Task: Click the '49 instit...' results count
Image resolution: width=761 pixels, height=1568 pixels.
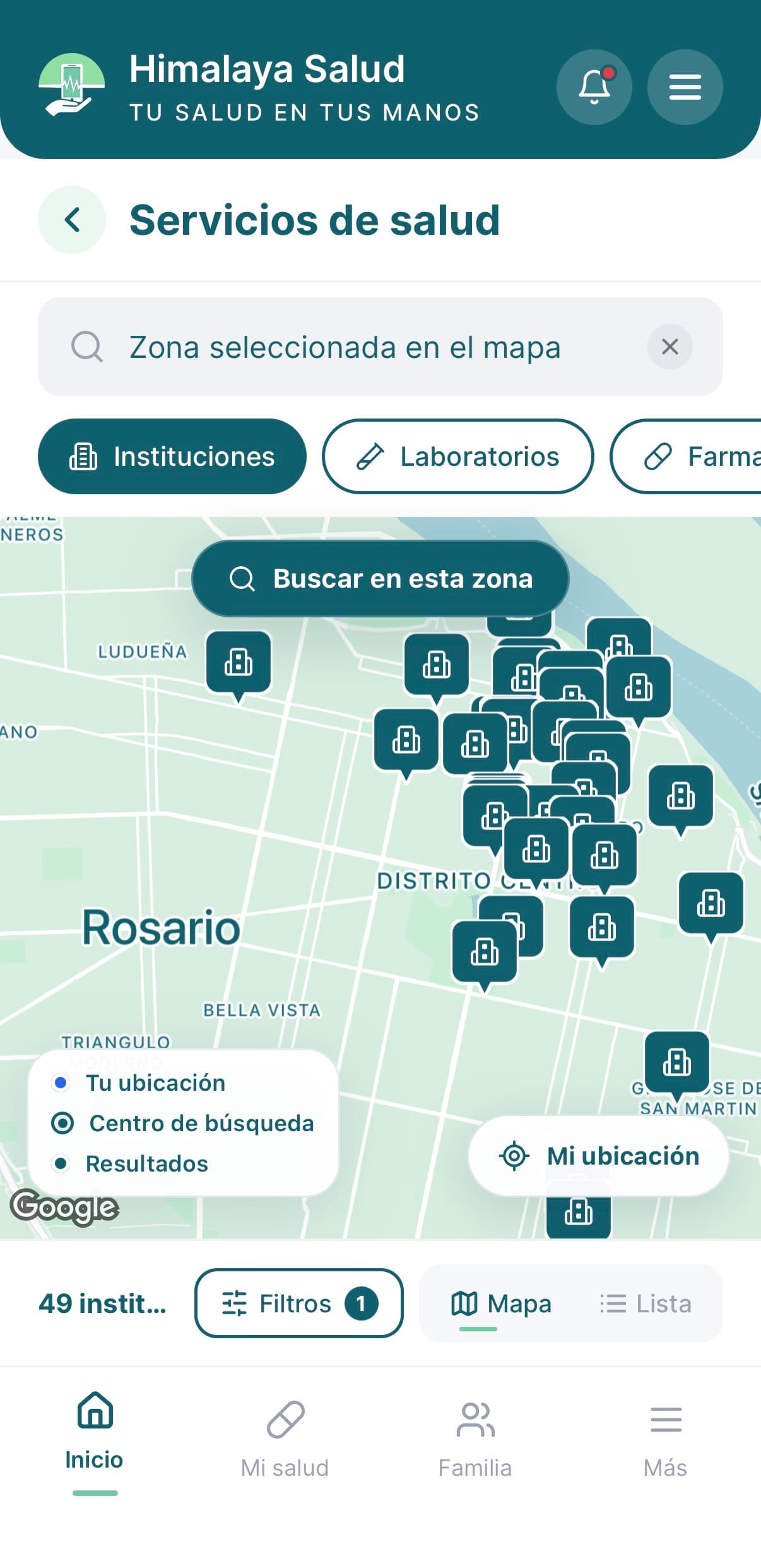Action: point(102,1304)
